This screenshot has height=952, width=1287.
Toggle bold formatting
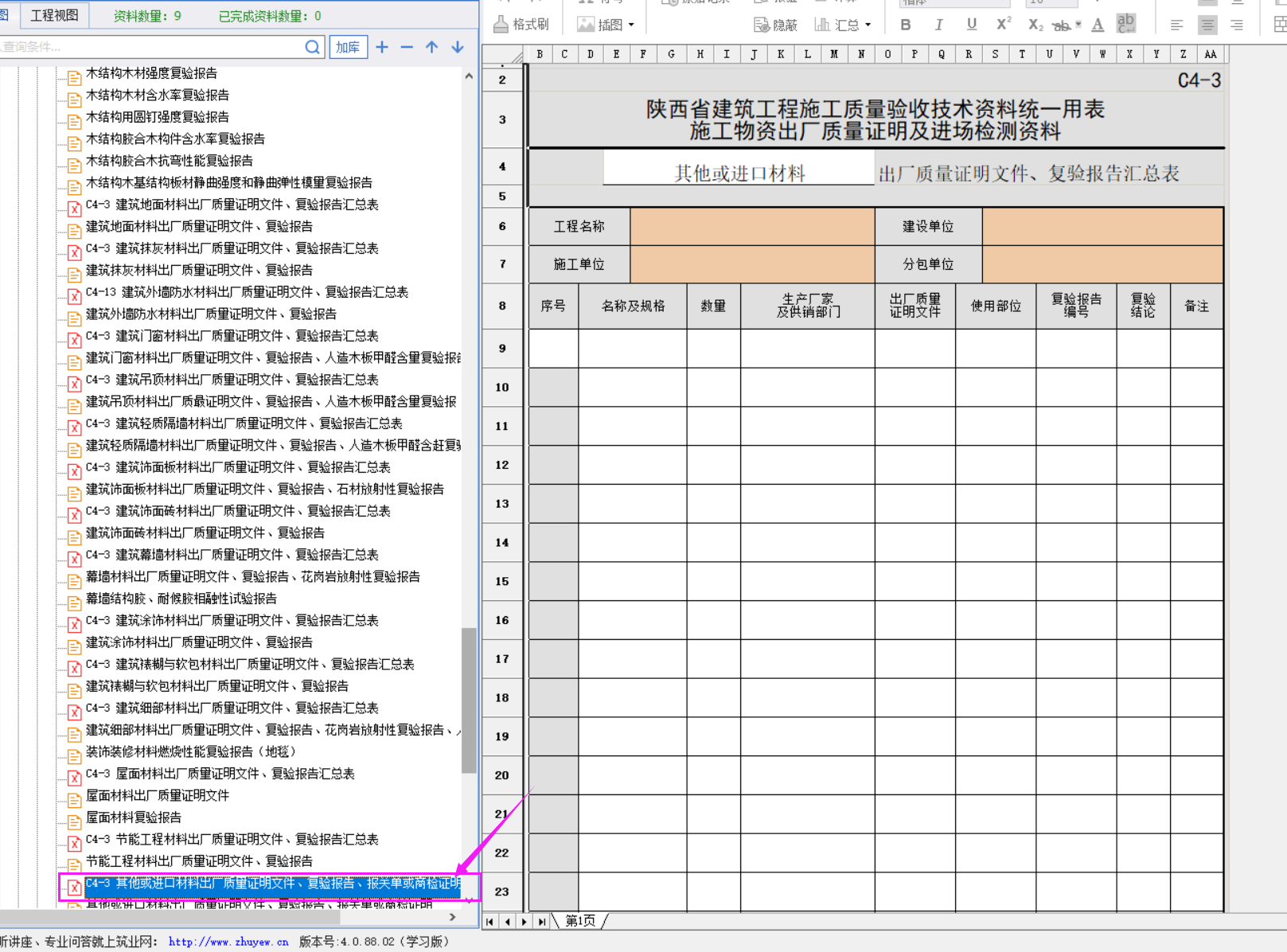pos(906,25)
